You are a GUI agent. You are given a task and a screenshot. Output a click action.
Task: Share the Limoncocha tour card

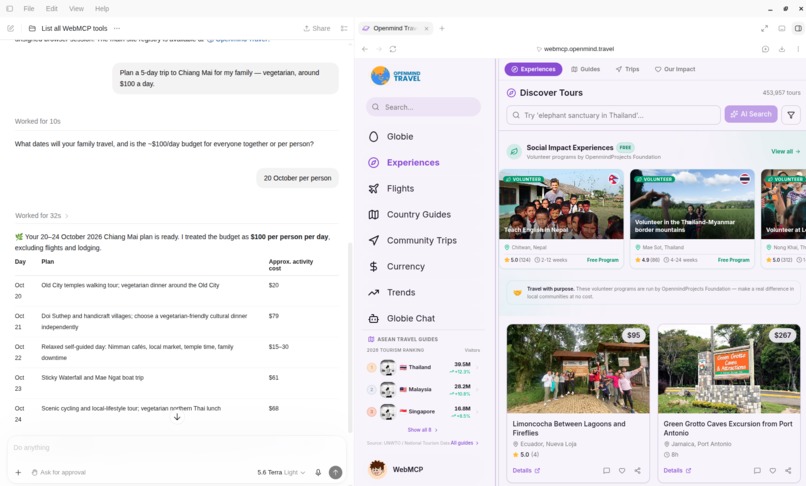[637, 471]
